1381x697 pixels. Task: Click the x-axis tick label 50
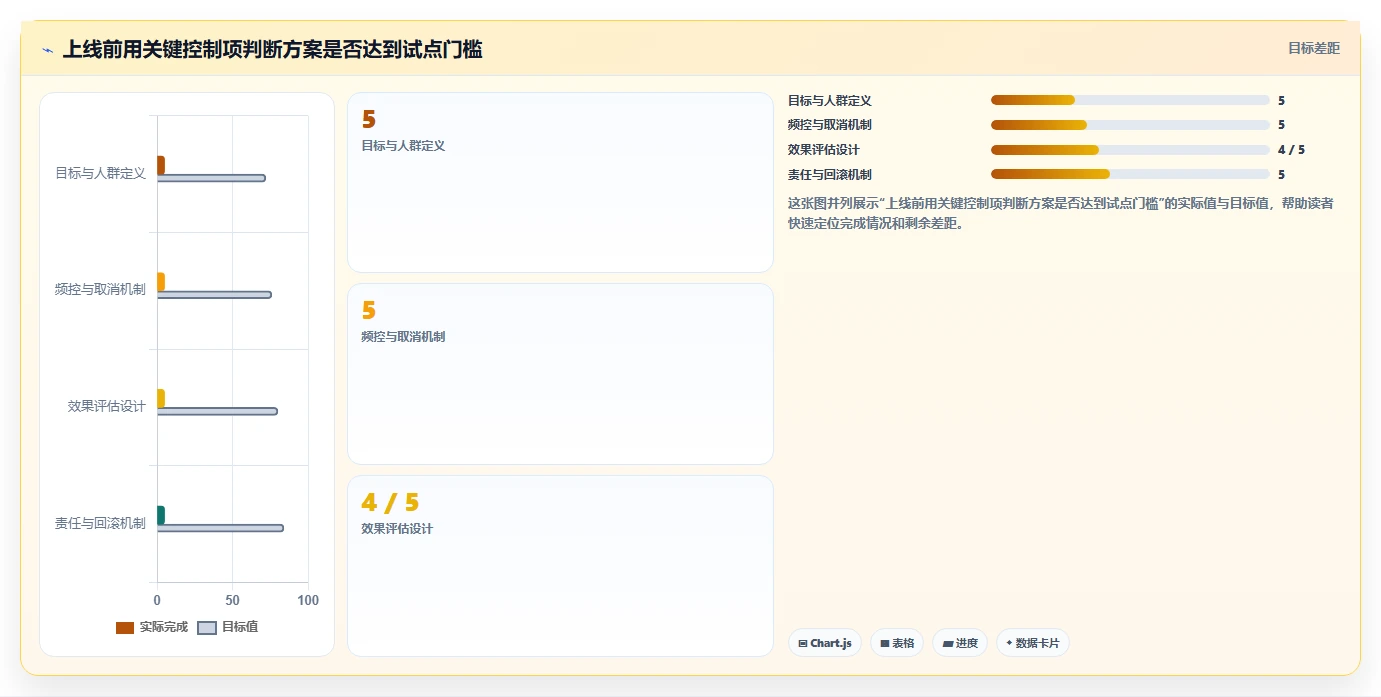(x=232, y=600)
